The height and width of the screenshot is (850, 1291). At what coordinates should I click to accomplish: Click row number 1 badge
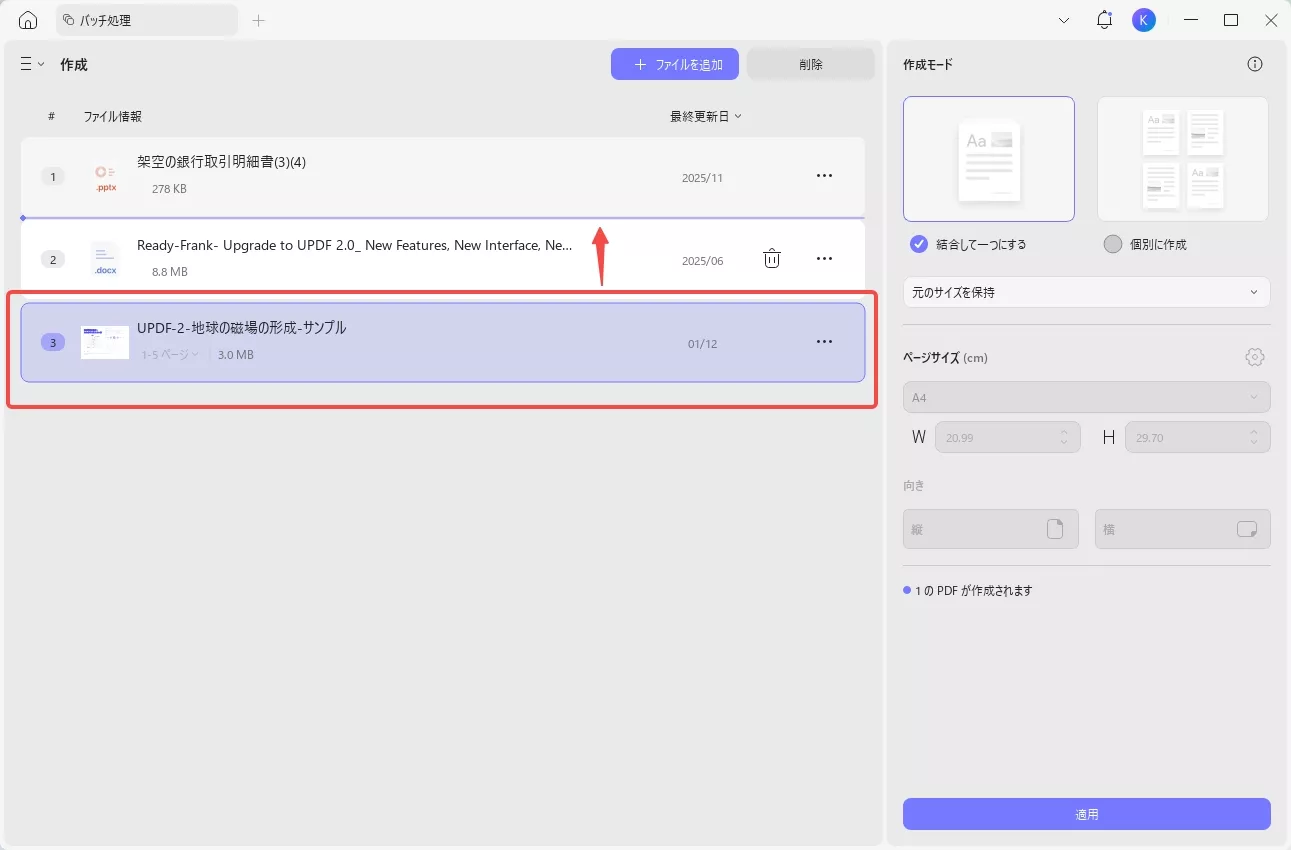tap(53, 176)
